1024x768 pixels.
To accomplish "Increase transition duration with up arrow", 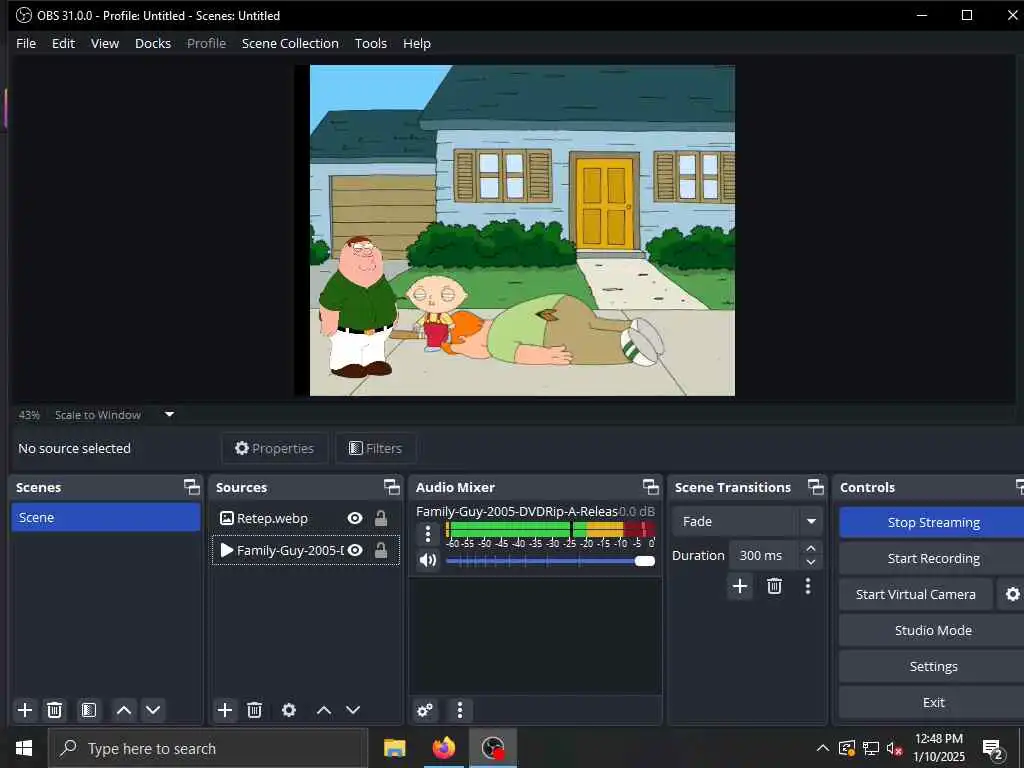I will [x=810, y=549].
